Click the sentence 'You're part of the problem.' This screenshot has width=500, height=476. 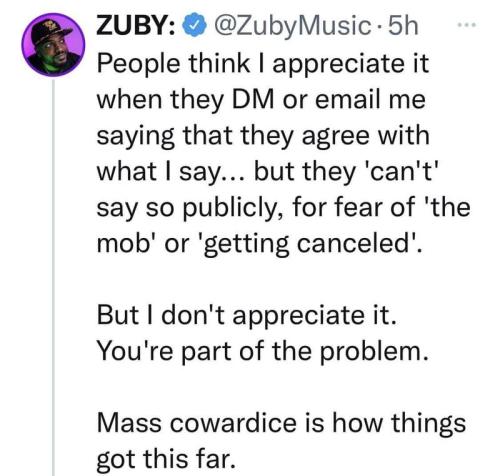point(262,352)
